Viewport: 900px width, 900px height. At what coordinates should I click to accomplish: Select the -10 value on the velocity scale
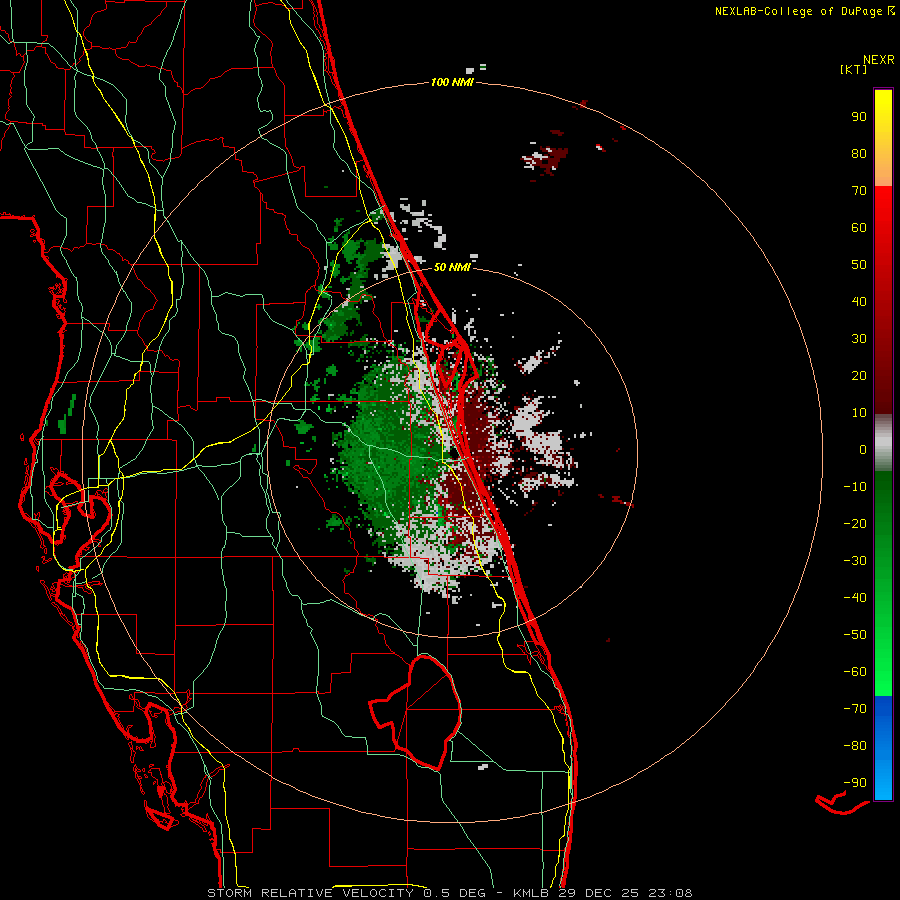point(855,487)
